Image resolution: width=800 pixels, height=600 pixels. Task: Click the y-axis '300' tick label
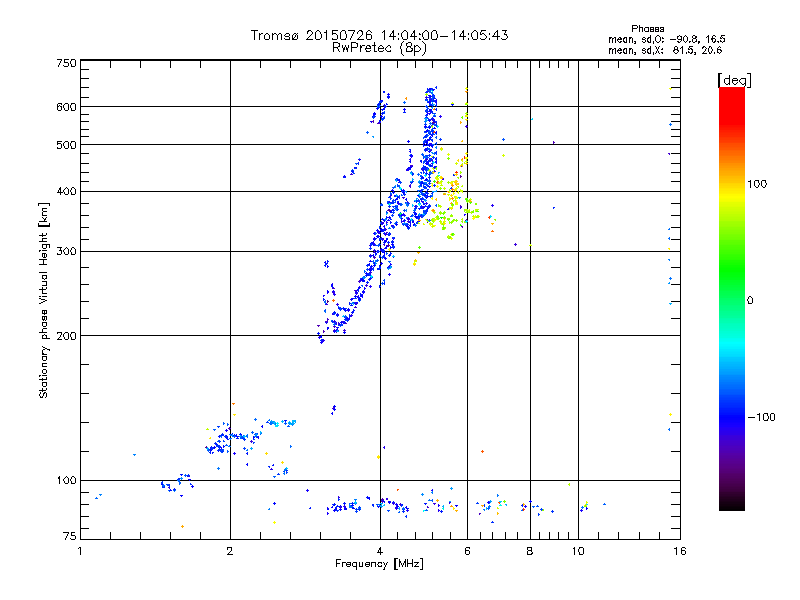[x=66, y=251]
